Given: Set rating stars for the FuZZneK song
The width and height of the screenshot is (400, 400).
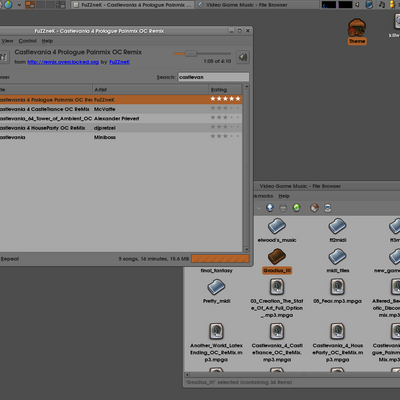Looking at the screenshot, I should [x=225, y=99].
